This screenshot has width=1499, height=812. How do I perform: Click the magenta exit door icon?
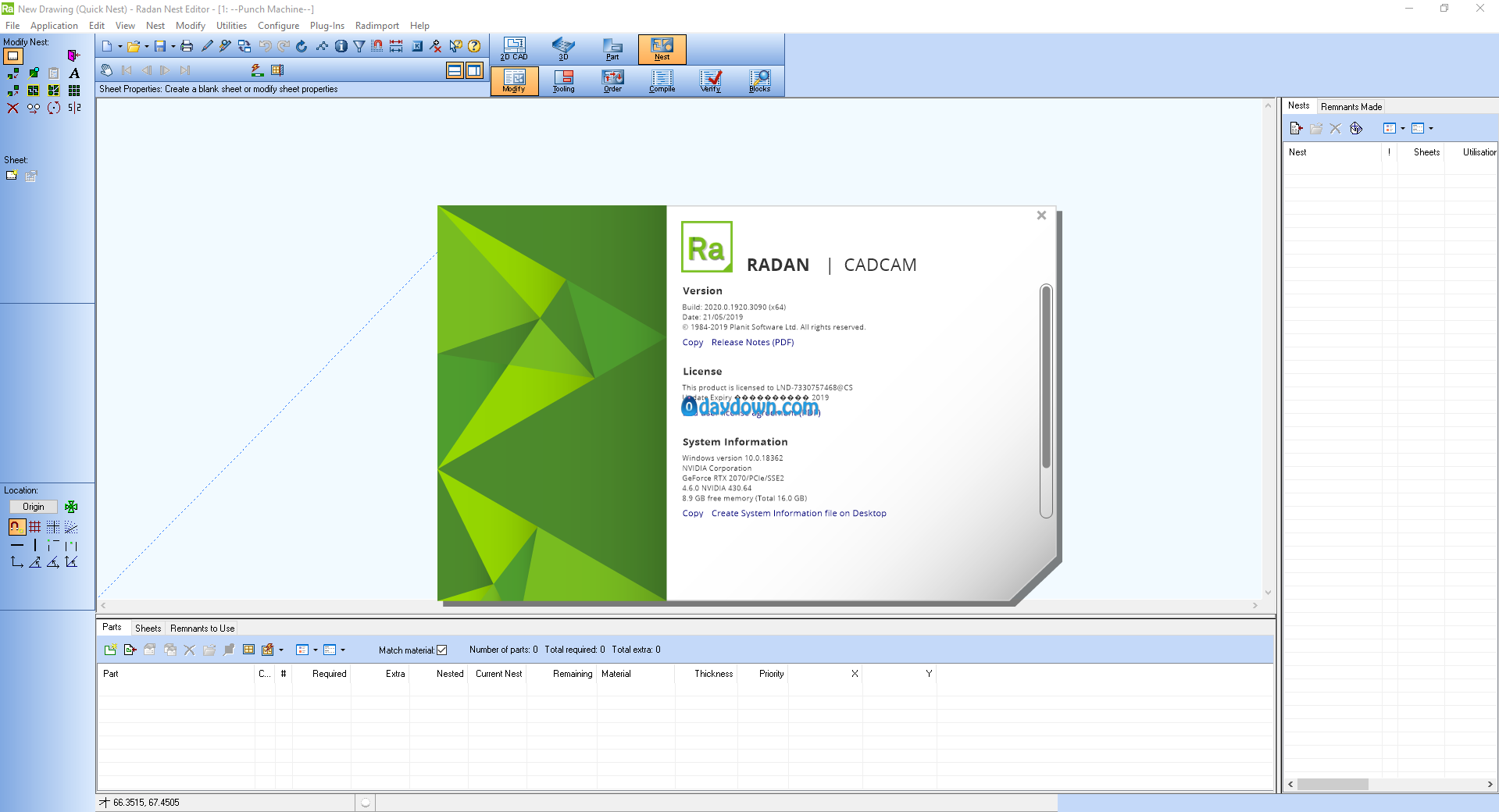click(73, 55)
